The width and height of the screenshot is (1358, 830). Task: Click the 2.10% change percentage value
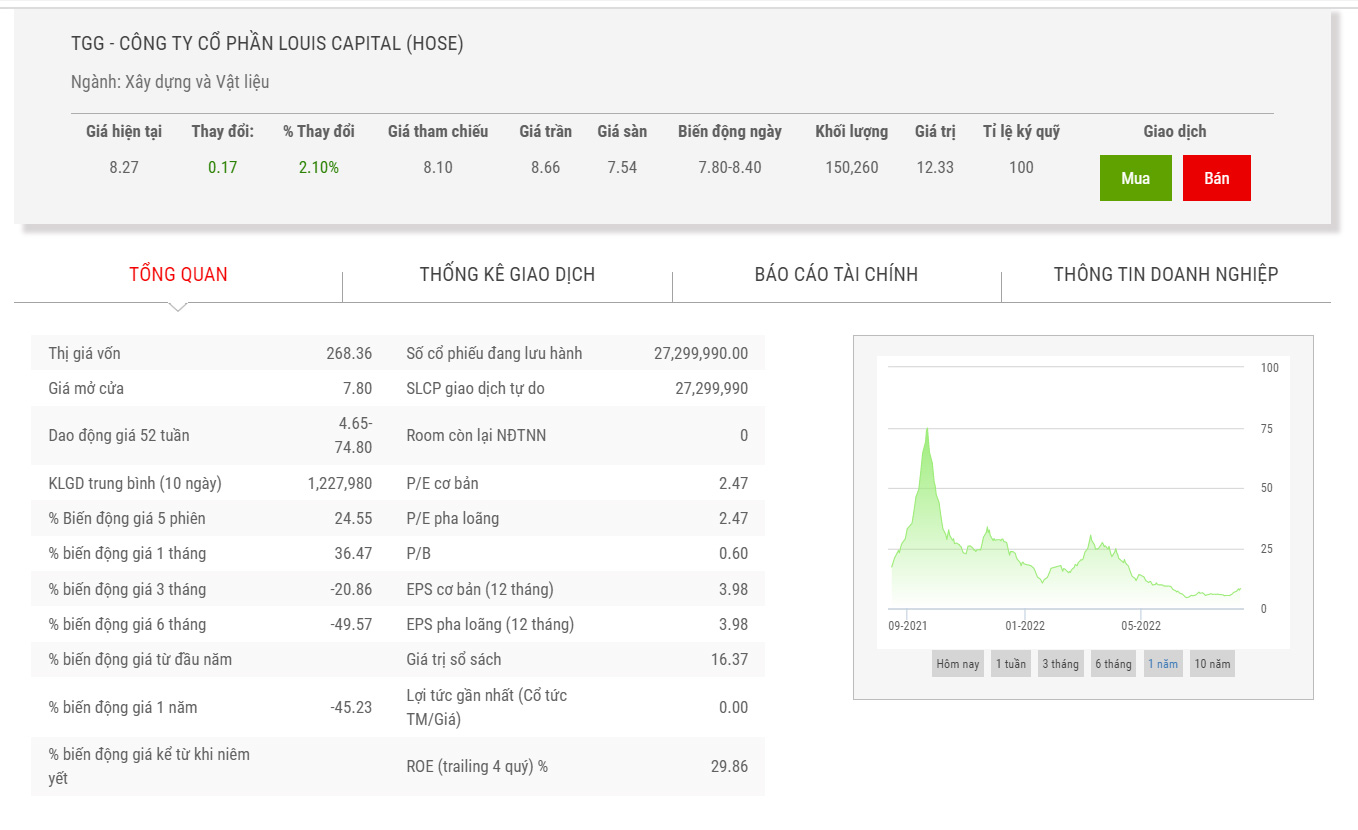point(318,167)
